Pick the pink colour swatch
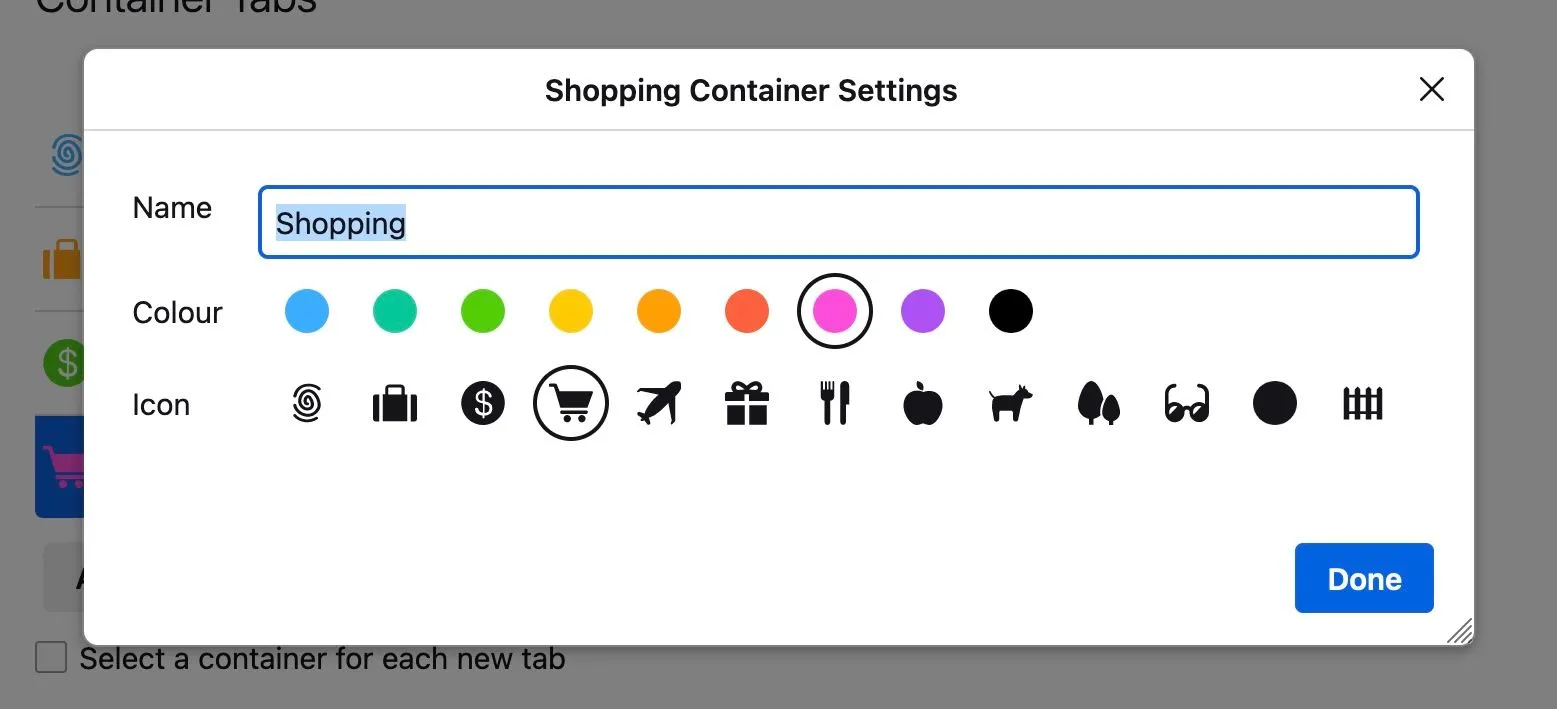The width and height of the screenshot is (1557, 709). 835,312
